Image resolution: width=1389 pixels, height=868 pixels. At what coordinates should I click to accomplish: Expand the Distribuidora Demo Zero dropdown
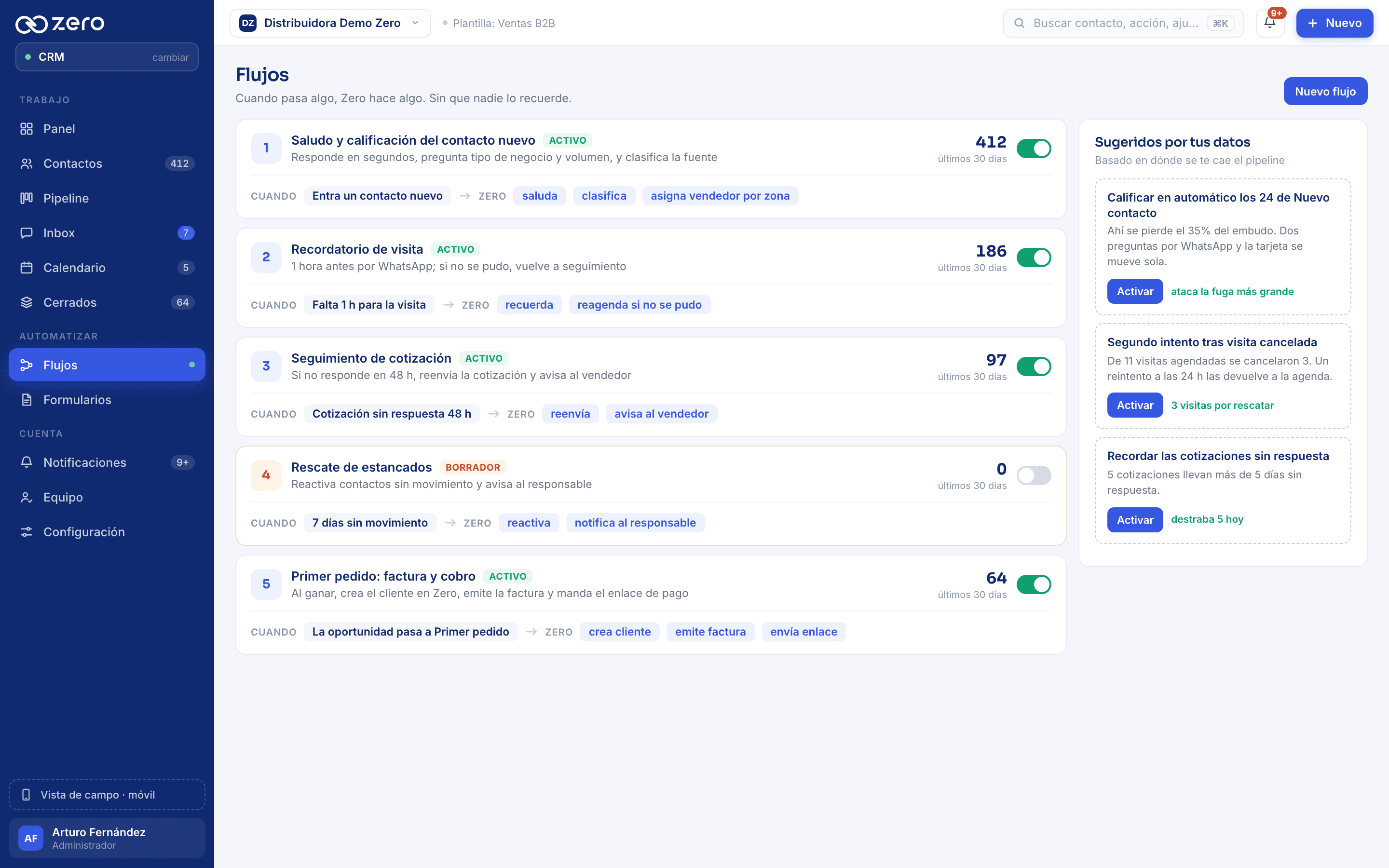point(330,23)
